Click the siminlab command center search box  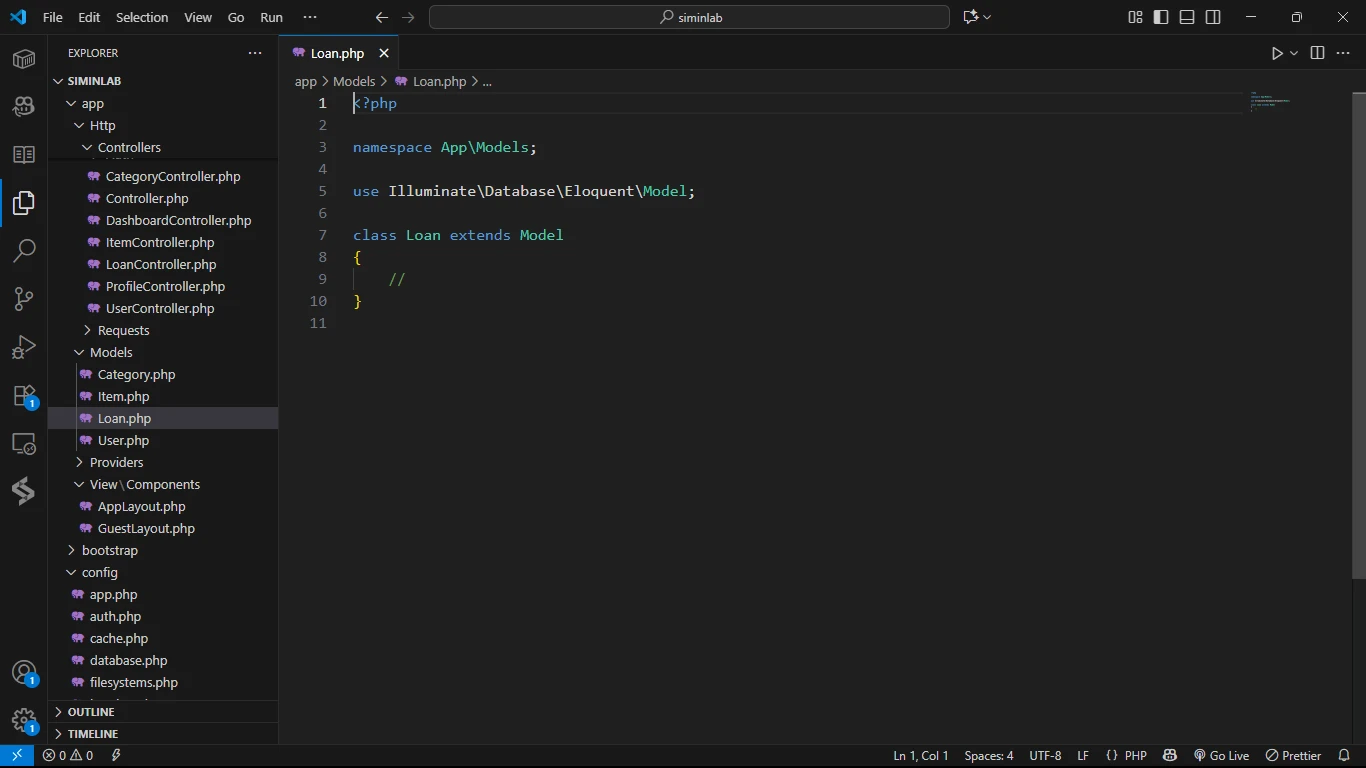tap(689, 17)
